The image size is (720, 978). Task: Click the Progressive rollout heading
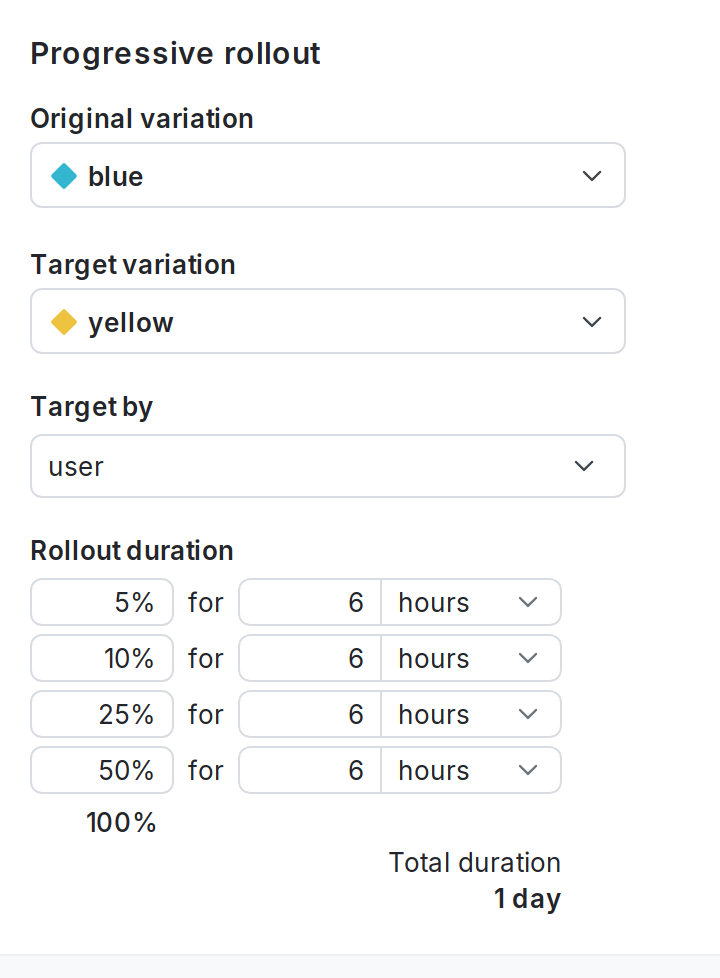[x=175, y=53]
